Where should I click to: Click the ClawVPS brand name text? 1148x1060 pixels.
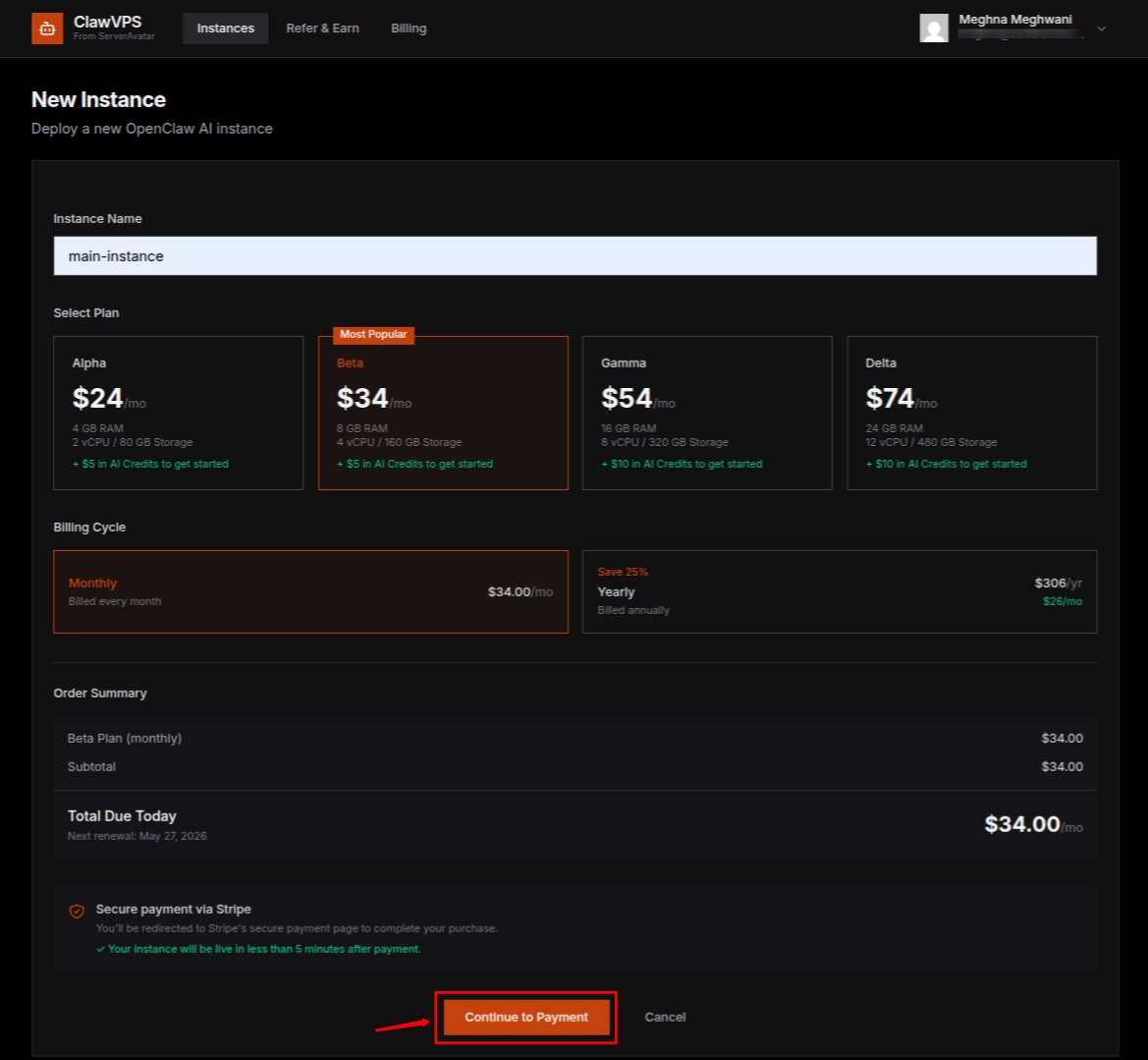point(108,22)
